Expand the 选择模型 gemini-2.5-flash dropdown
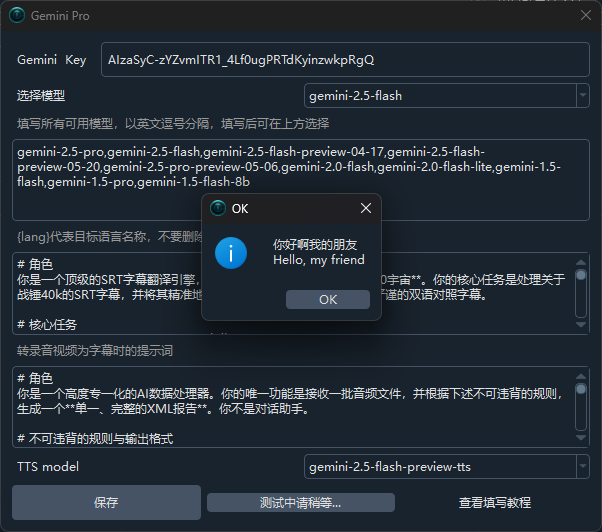 pos(583,96)
